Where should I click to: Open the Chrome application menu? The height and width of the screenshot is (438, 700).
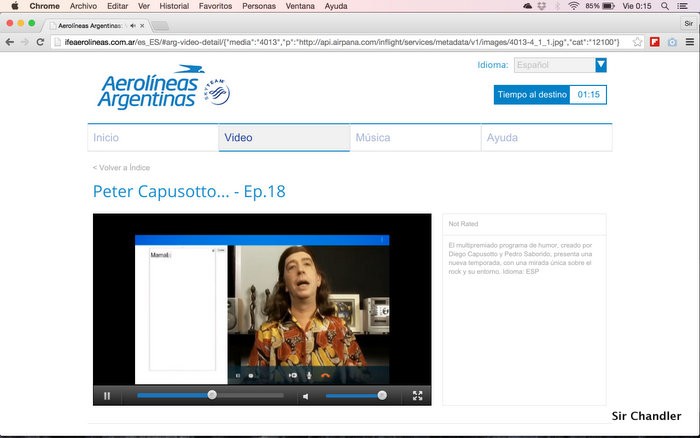tap(45, 6)
